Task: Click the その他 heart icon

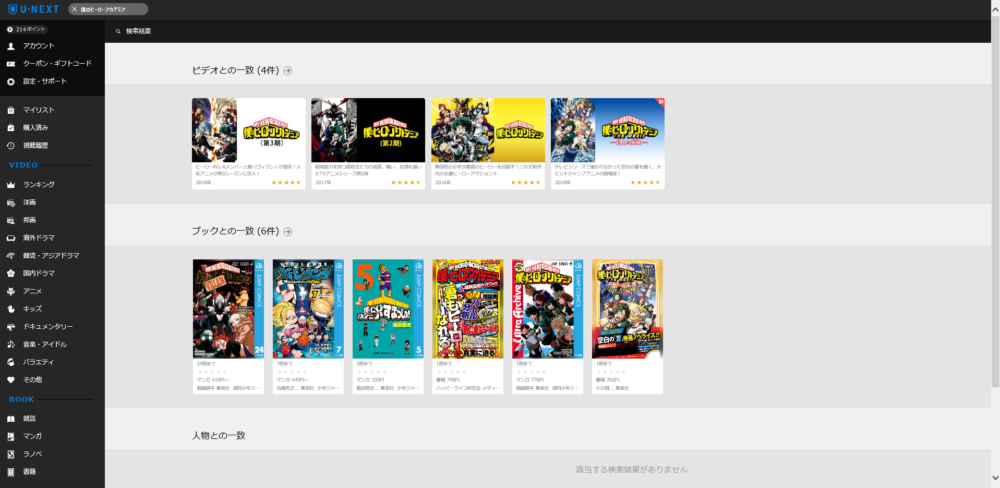Action: click(x=11, y=380)
